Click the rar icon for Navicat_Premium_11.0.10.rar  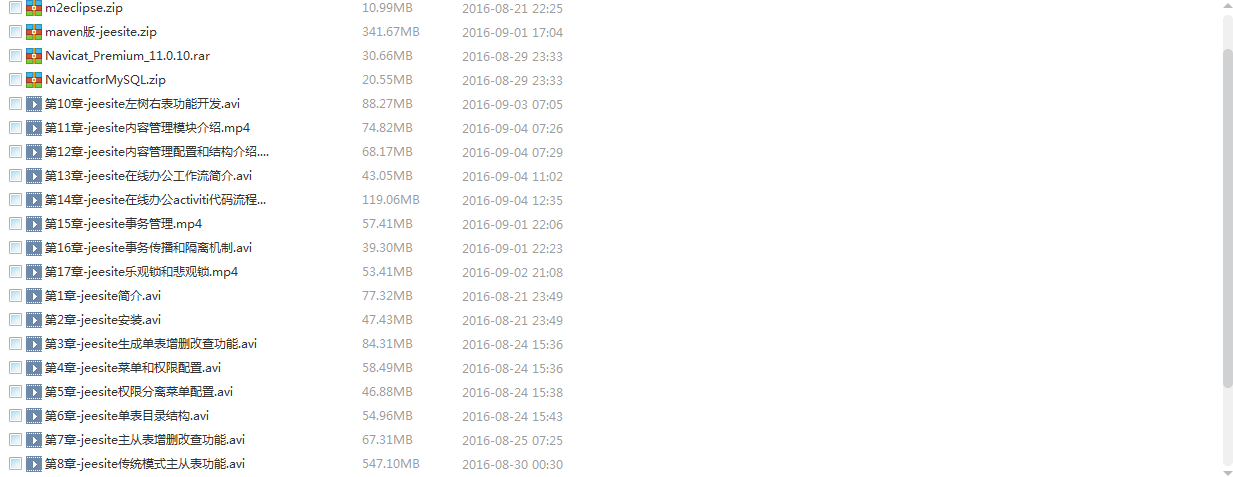coord(34,56)
